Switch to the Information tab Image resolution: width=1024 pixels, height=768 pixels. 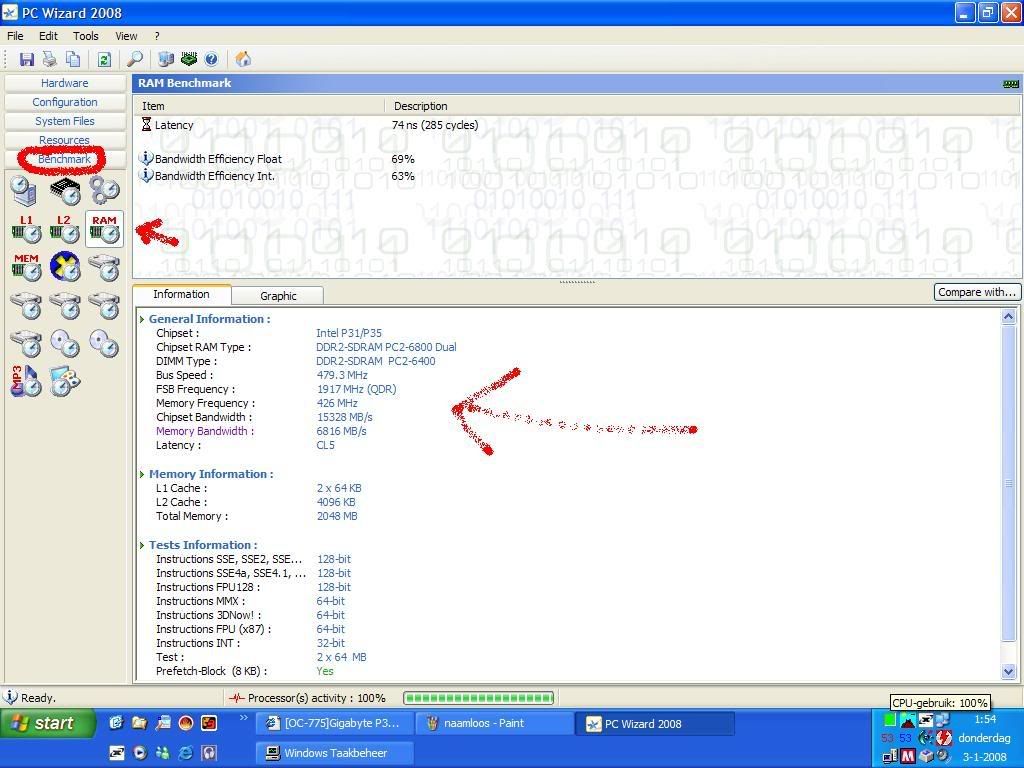pos(182,294)
